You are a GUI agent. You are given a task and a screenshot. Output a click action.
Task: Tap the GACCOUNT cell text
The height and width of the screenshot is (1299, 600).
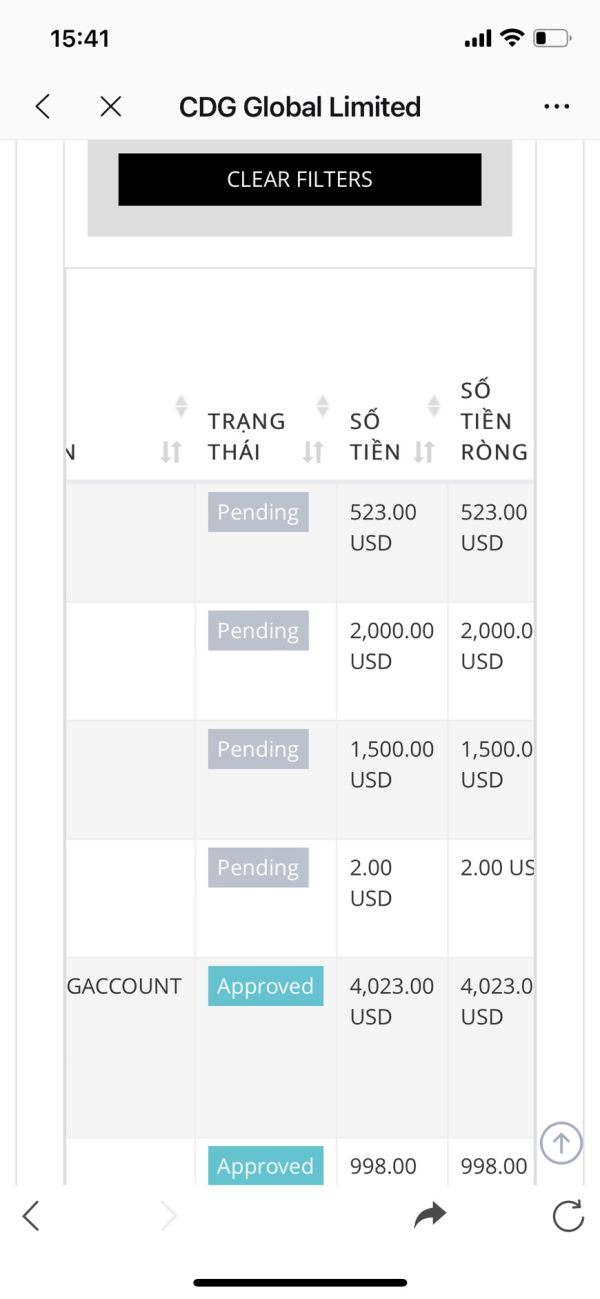pyautogui.click(x=124, y=986)
